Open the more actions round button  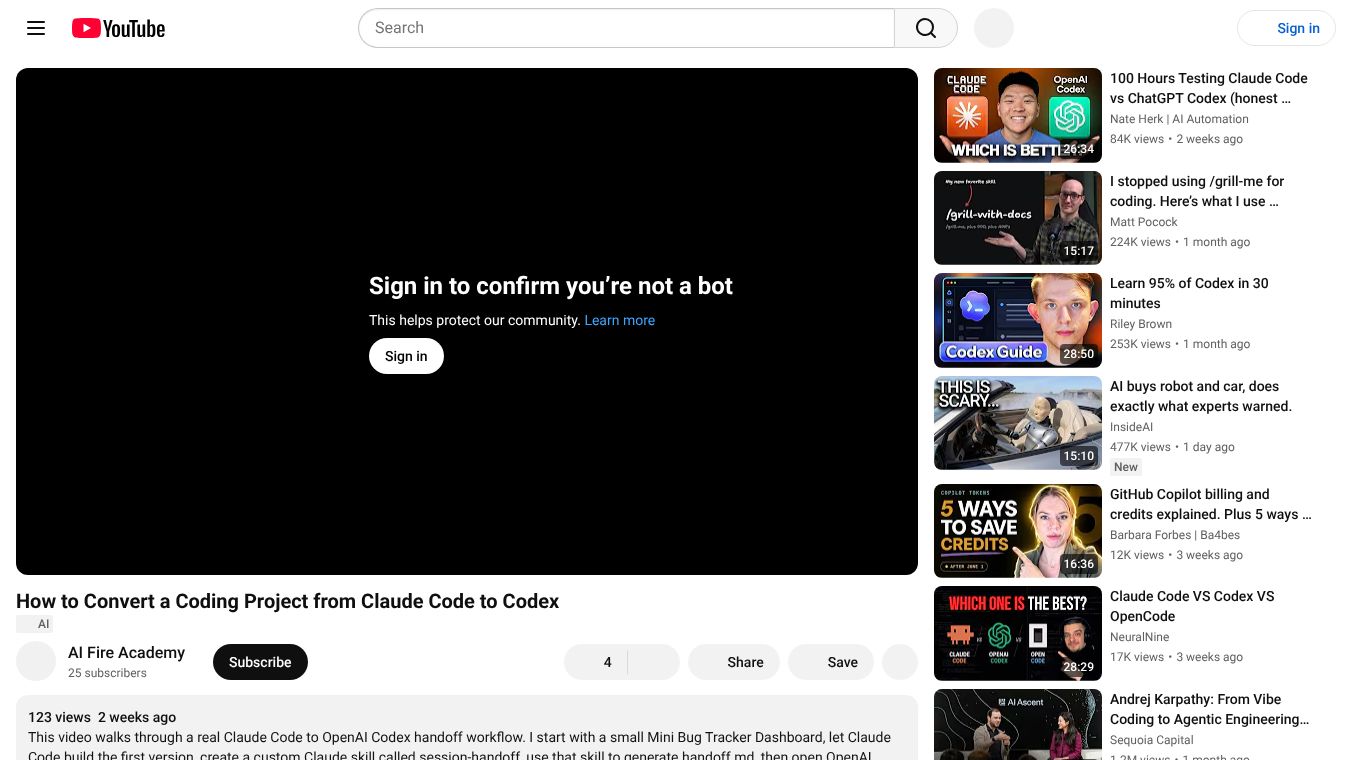click(900, 662)
